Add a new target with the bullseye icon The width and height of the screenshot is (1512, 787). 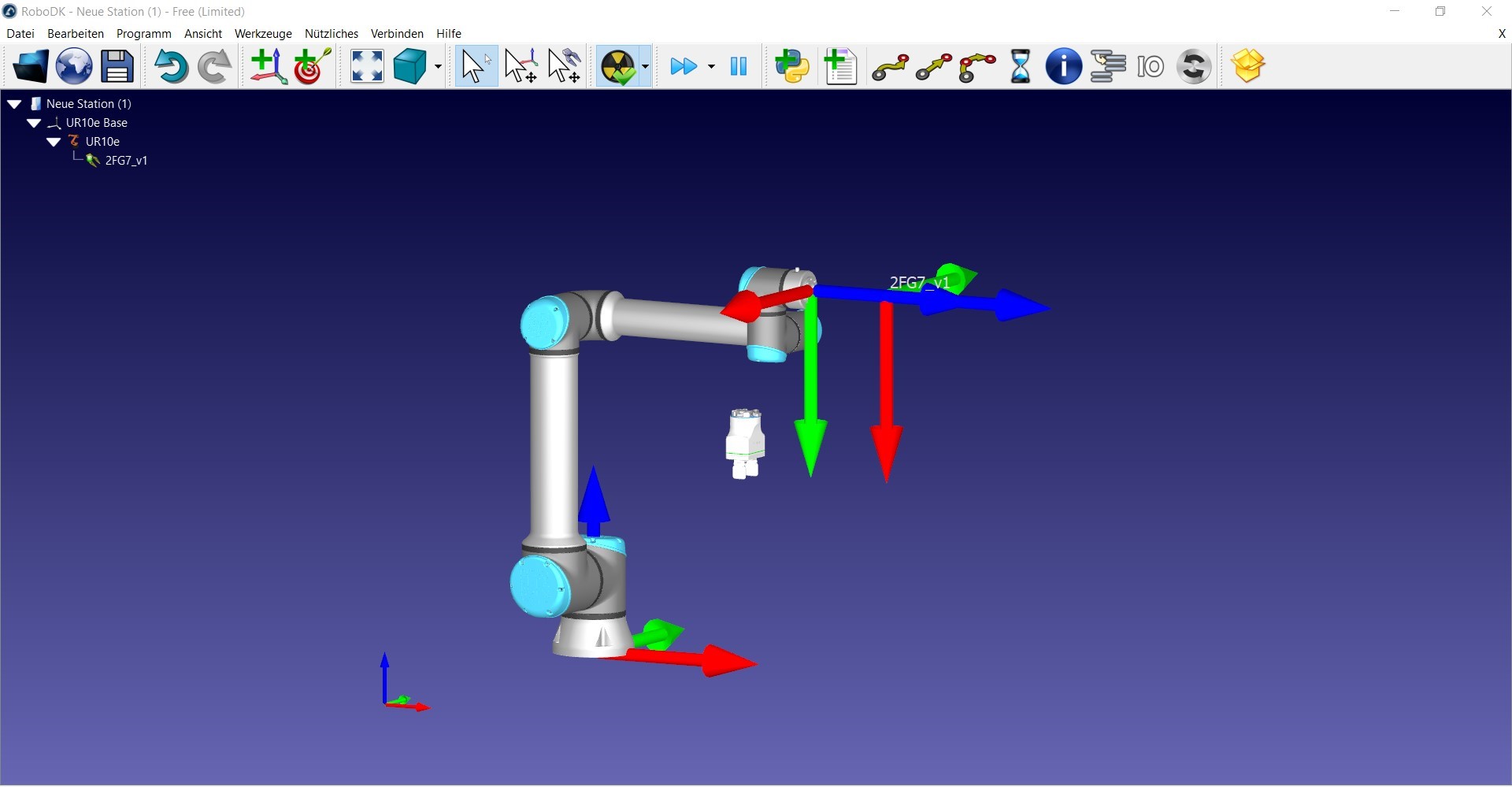(x=312, y=66)
